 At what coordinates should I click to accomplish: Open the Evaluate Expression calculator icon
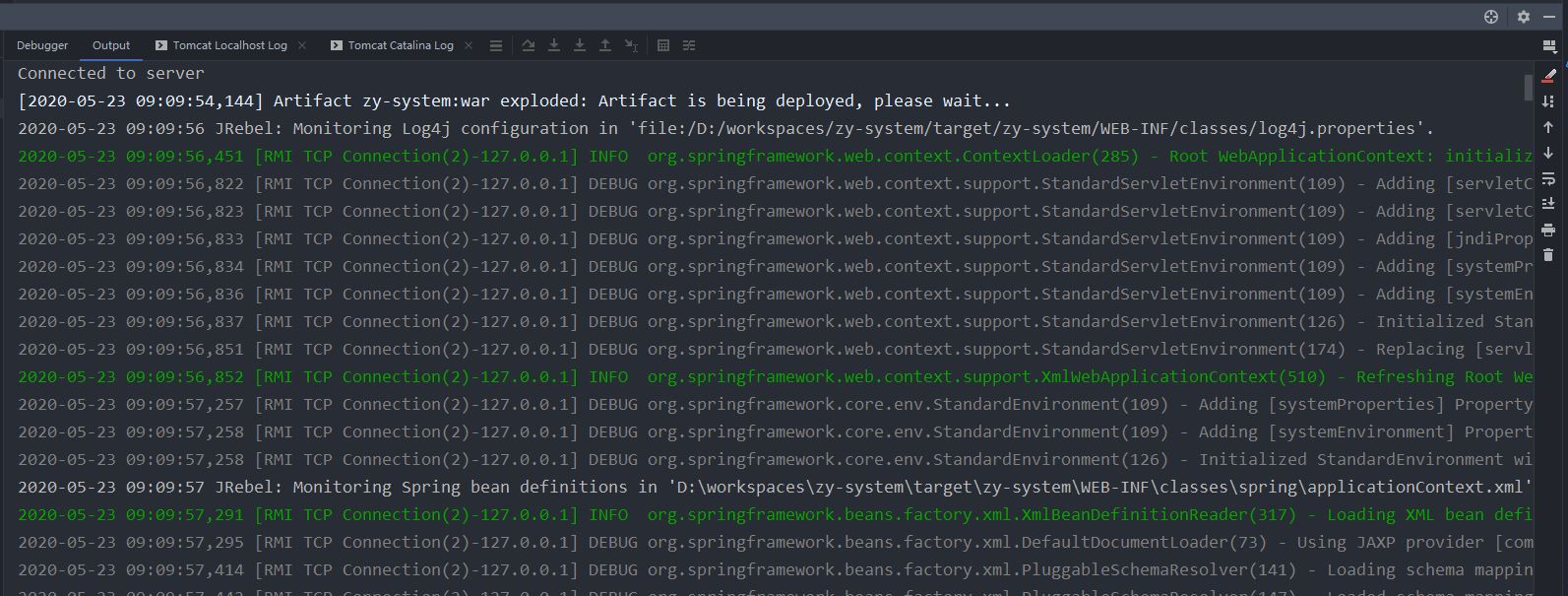(663, 45)
